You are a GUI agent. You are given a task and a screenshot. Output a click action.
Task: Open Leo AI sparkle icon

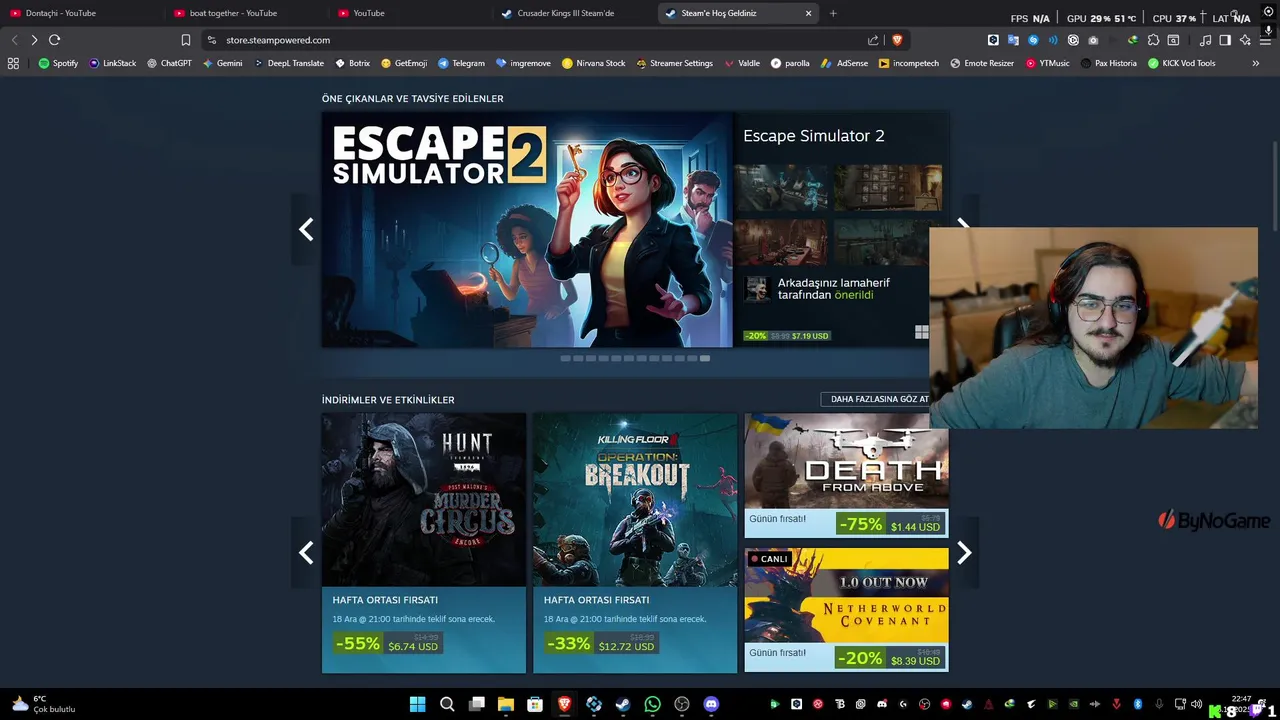pos(1245,40)
